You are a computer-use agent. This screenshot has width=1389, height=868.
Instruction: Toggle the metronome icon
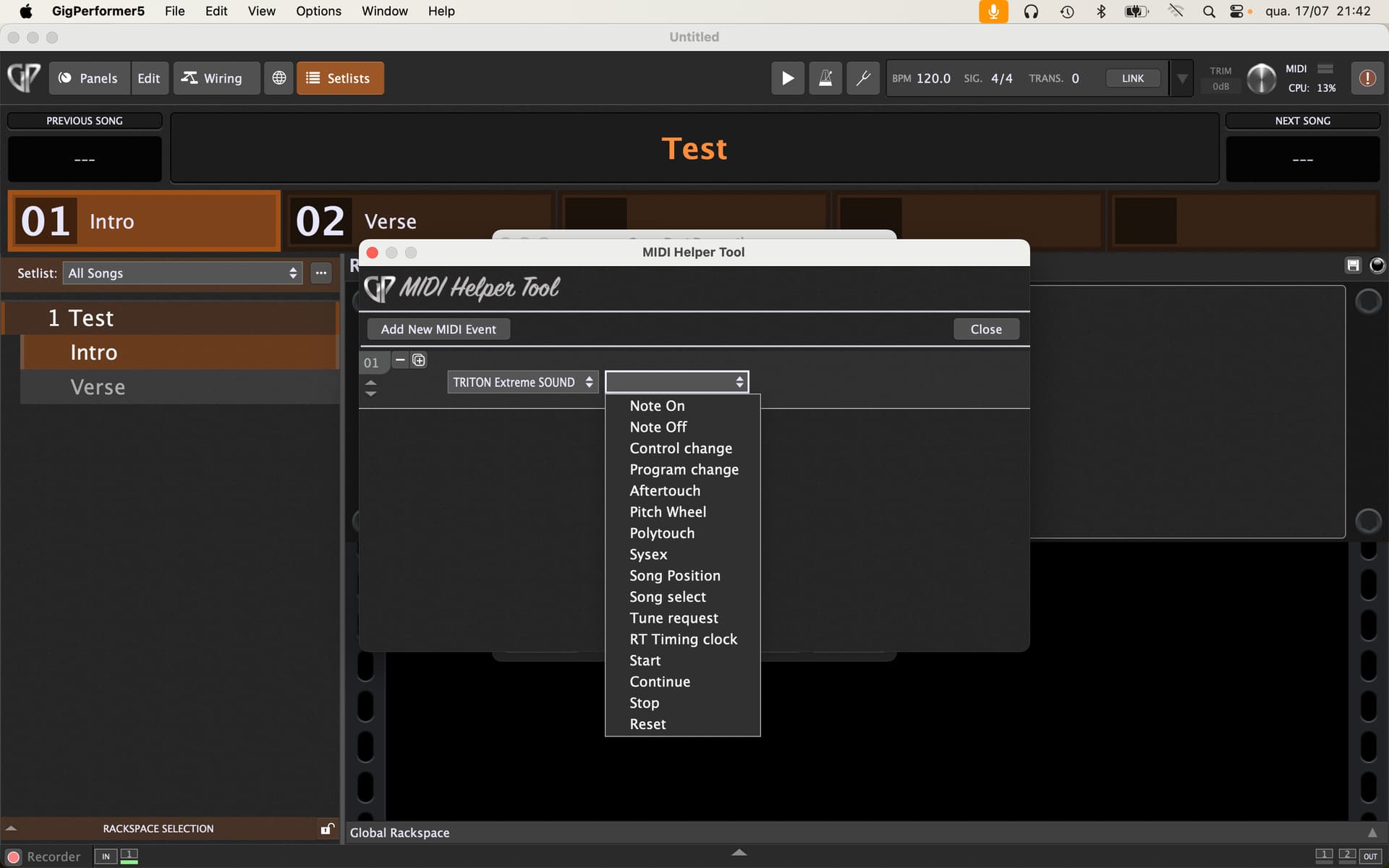pos(825,78)
